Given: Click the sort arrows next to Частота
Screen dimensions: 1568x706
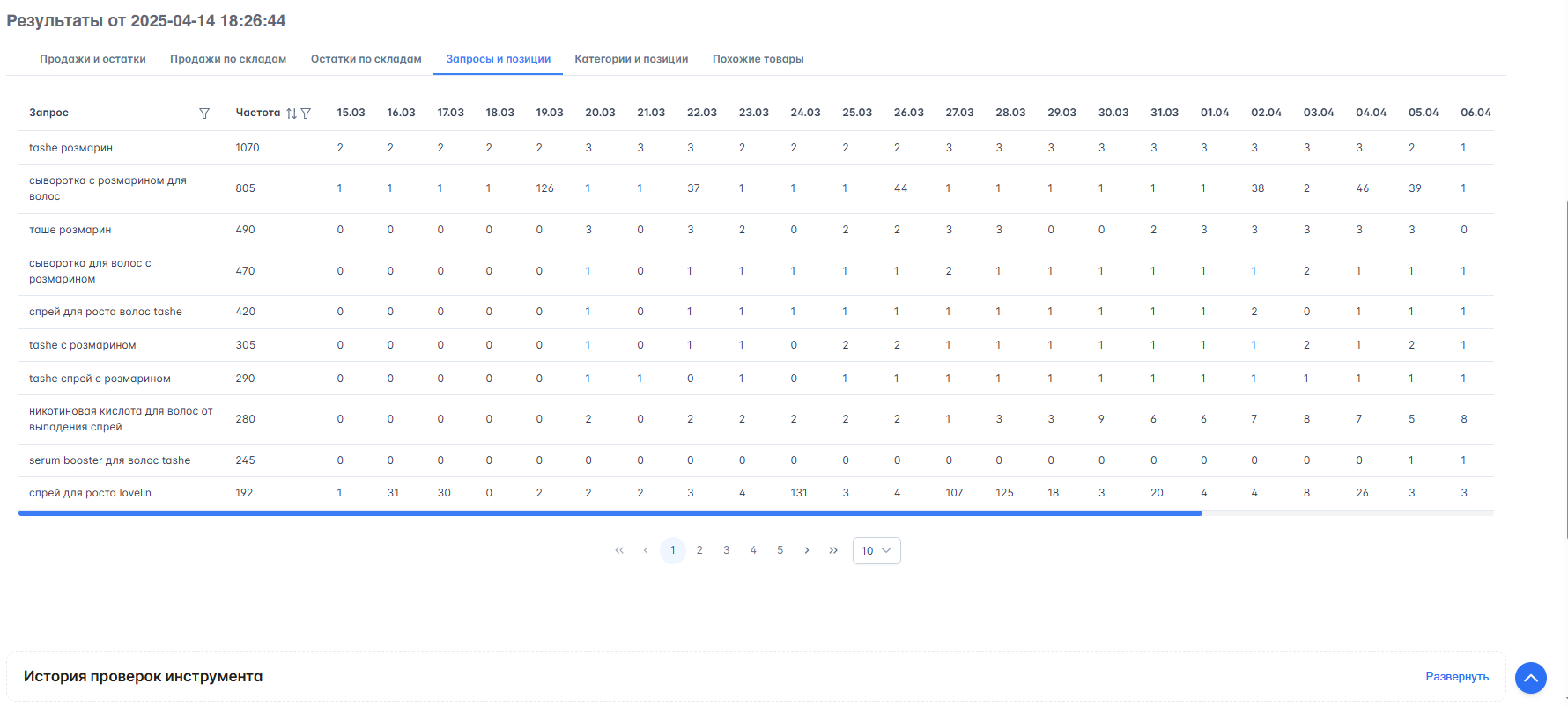Looking at the screenshot, I should click(292, 114).
